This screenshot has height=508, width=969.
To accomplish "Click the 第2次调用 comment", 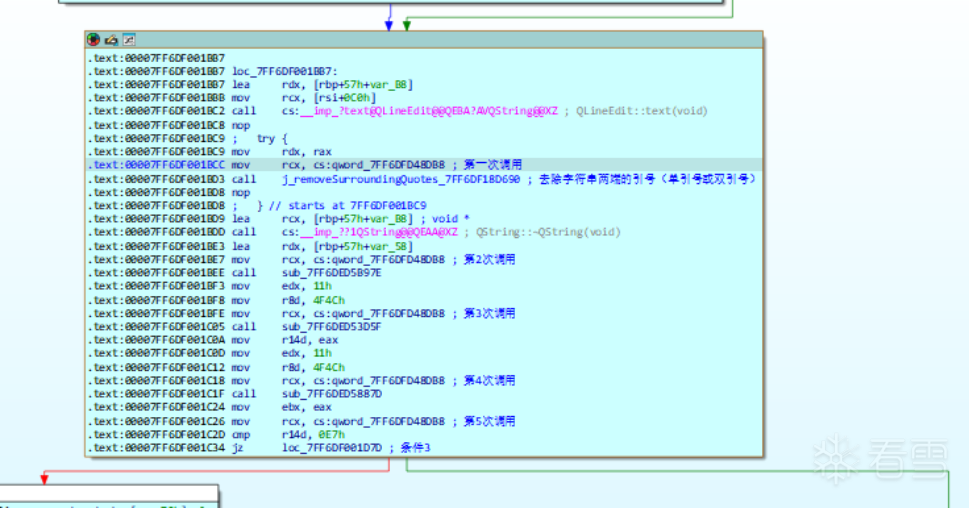I will click(489, 260).
